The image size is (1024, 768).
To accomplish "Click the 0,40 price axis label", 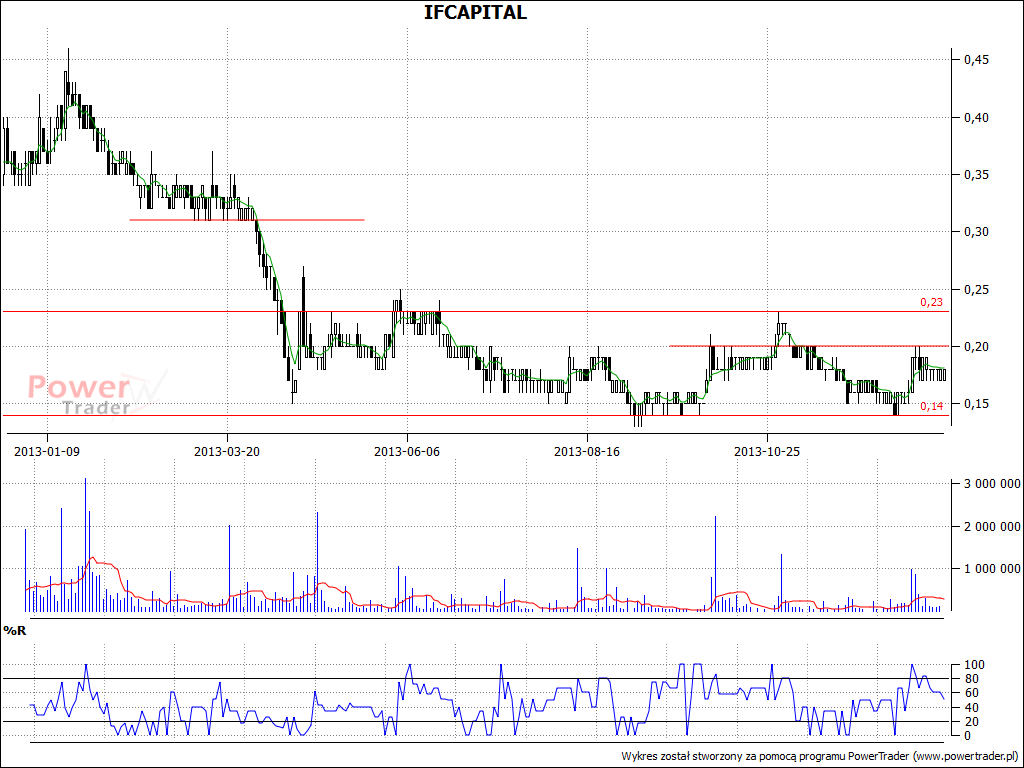I will 976,118.
